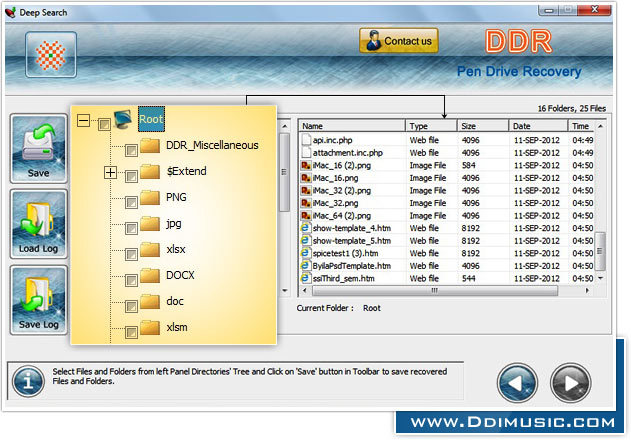The height and width of the screenshot is (440, 631).
Task: Click the attachment.inc.php file icon
Action: point(306,152)
